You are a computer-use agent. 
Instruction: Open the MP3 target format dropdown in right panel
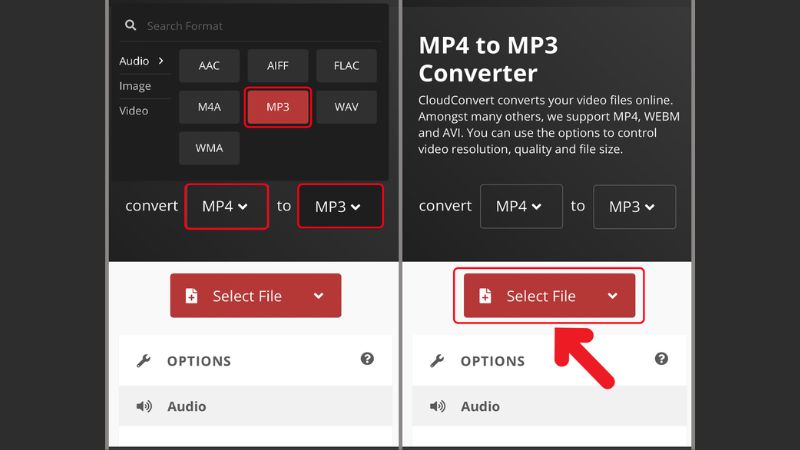[633, 206]
